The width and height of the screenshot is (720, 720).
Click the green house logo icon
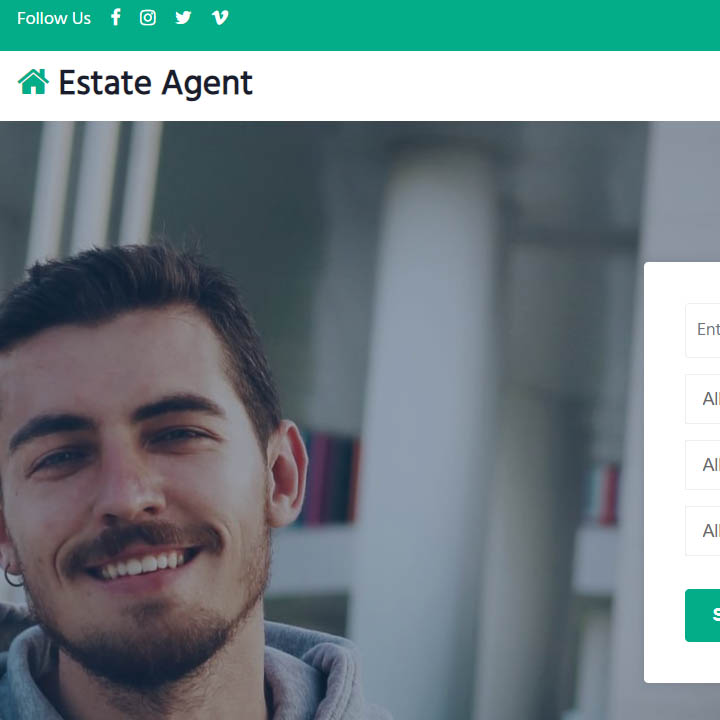point(33,82)
